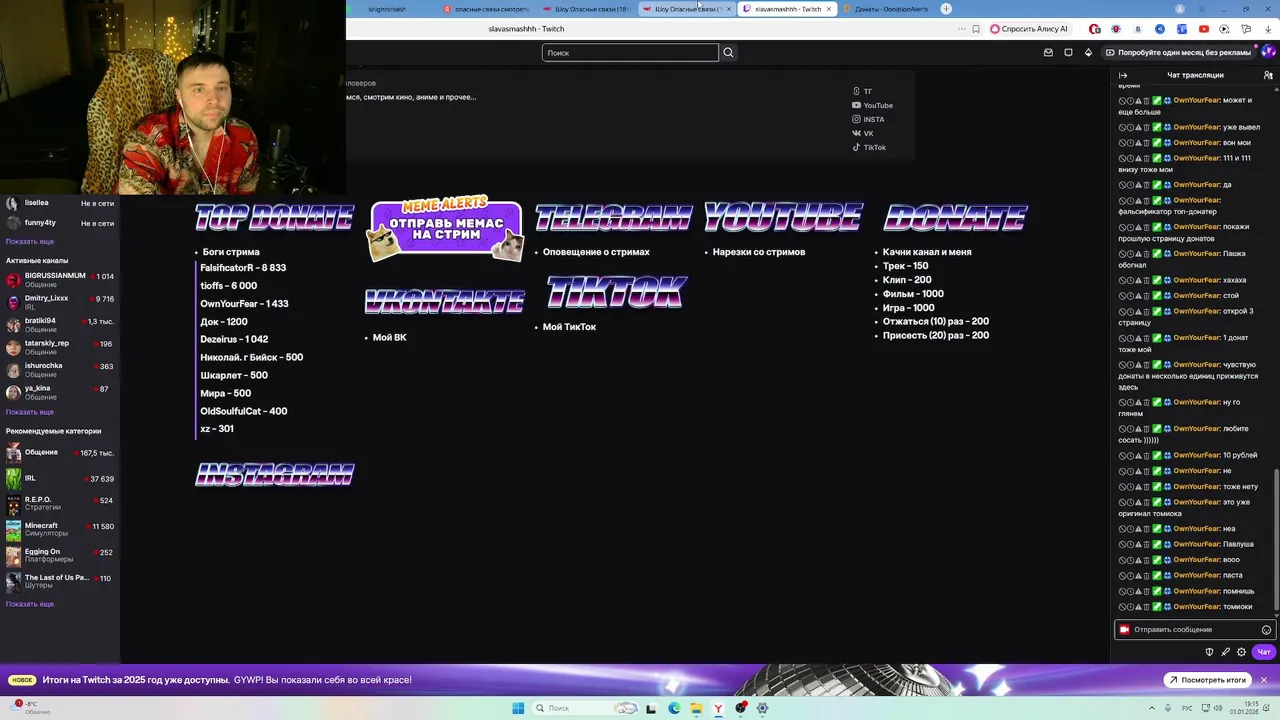1280x720 pixels.
Task: Click the sword mod view icon below chat
Action: (1225, 652)
